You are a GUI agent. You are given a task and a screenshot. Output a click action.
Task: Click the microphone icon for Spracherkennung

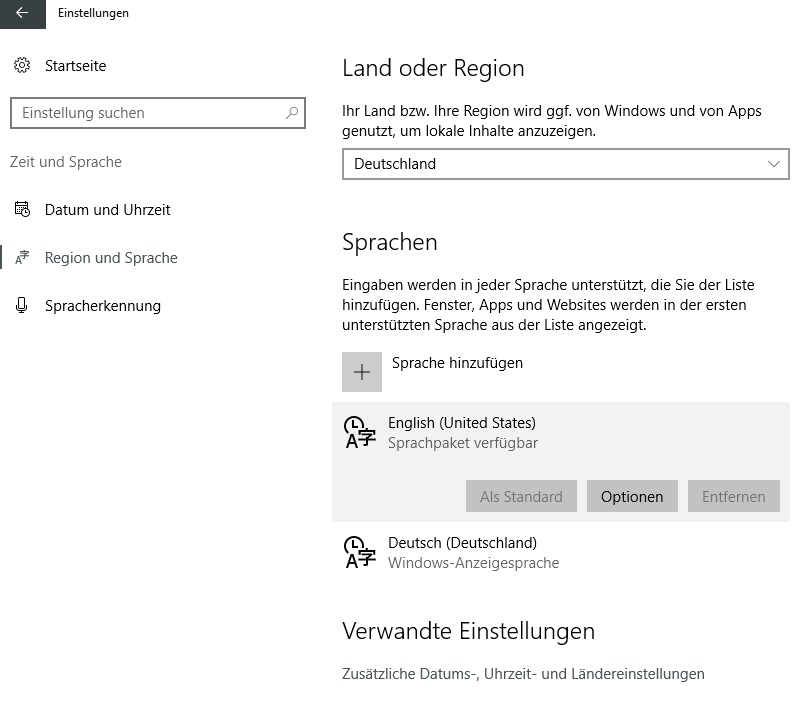click(x=22, y=305)
